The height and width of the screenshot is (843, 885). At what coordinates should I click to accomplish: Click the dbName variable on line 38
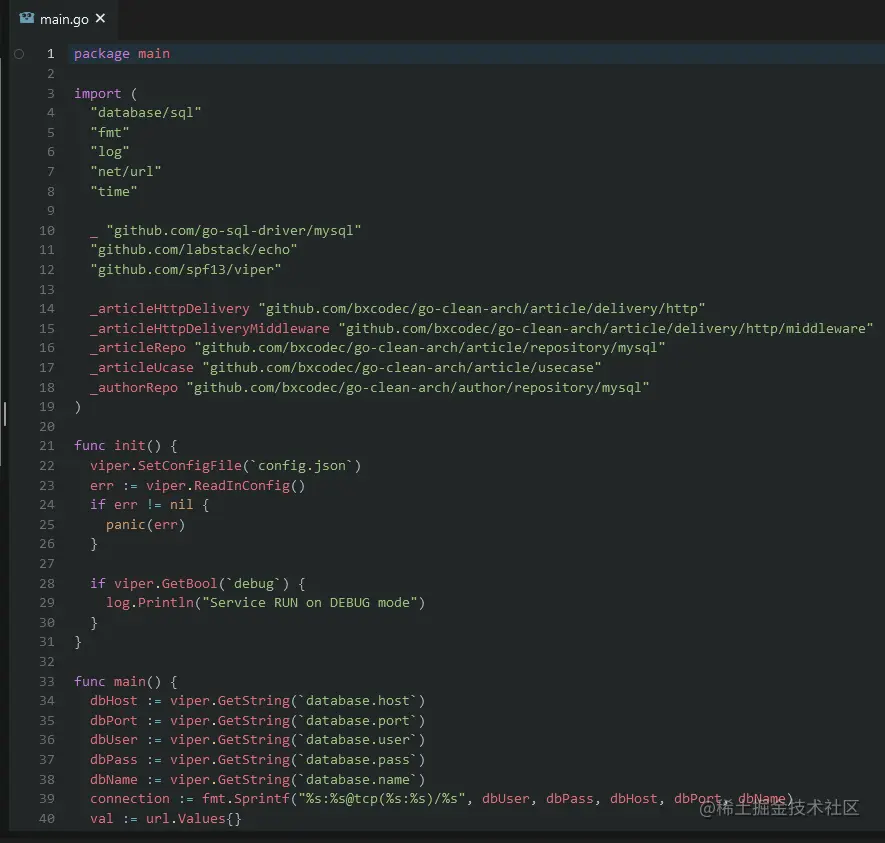[113, 780]
